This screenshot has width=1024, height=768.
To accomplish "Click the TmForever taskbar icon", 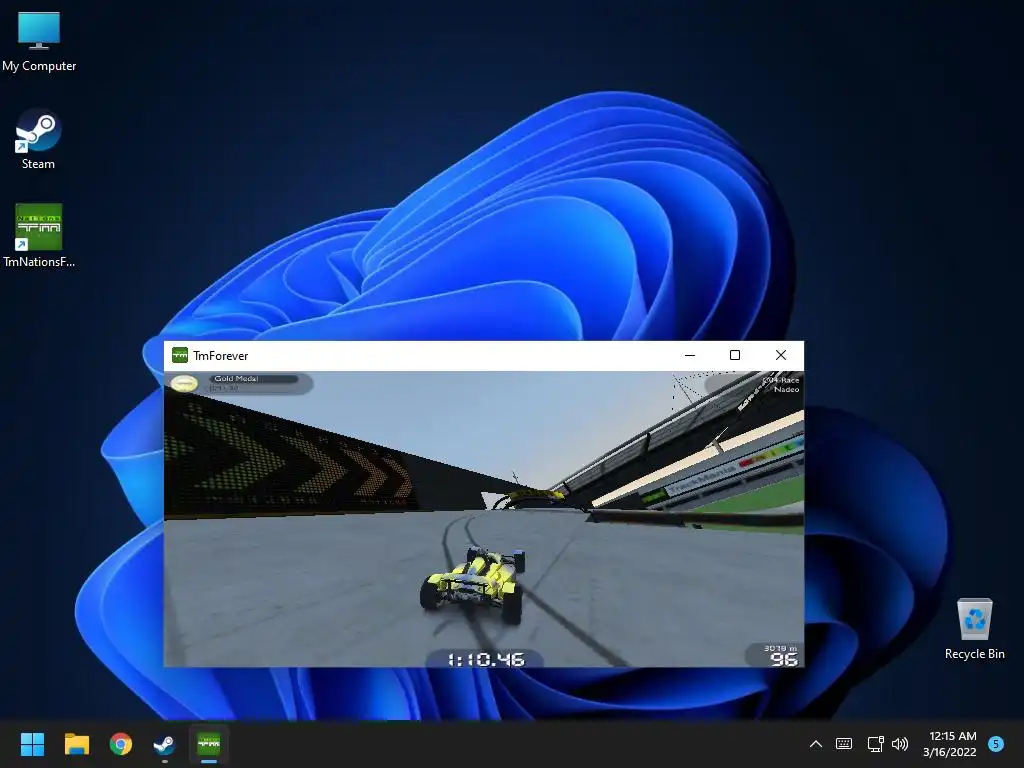I will [208, 744].
